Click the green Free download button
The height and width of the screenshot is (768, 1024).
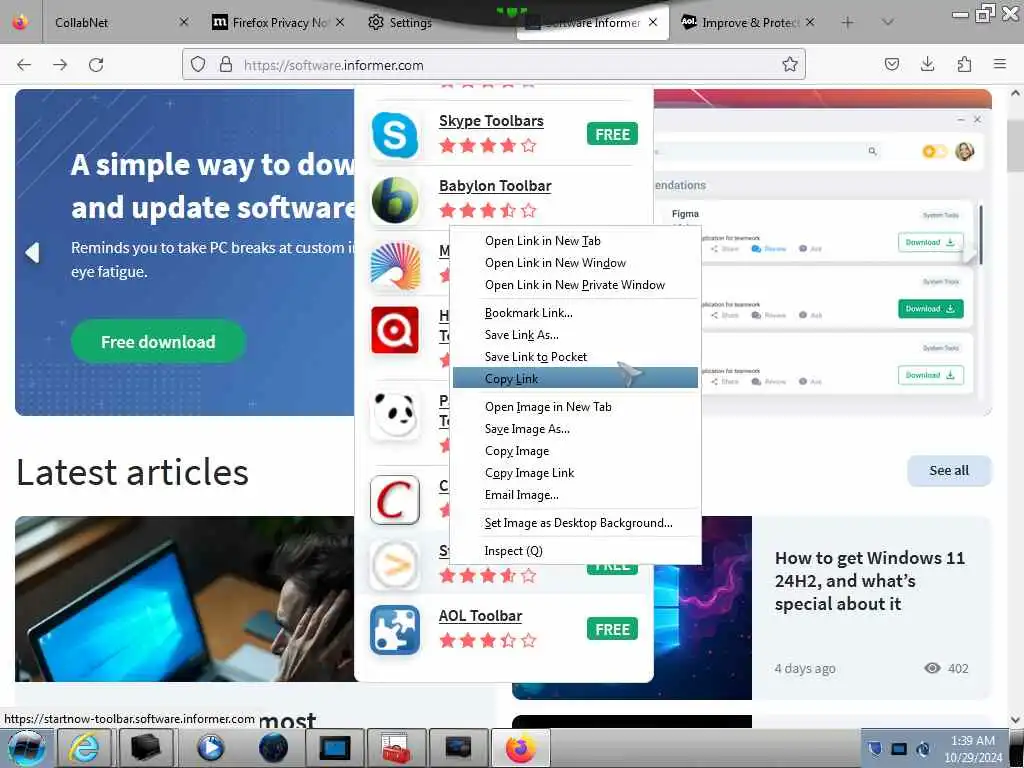click(x=158, y=342)
